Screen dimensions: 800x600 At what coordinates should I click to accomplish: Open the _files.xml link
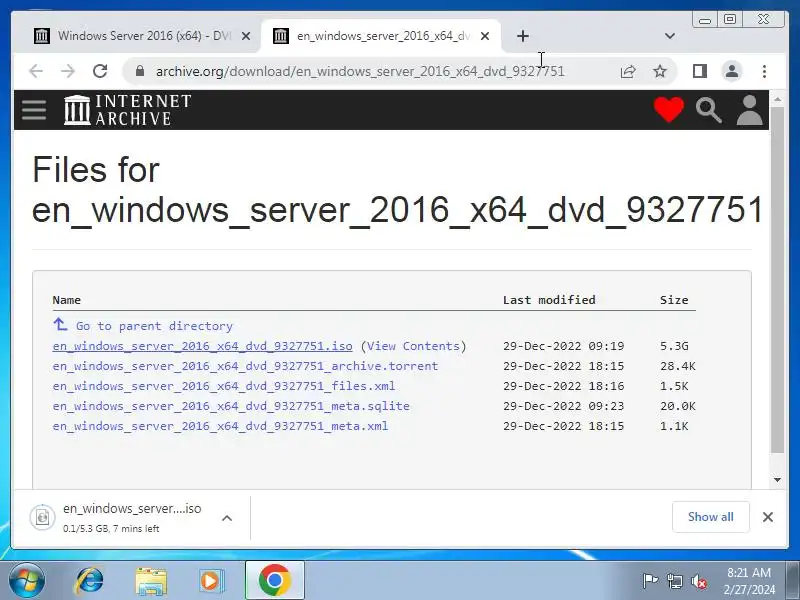[x=223, y=386]
